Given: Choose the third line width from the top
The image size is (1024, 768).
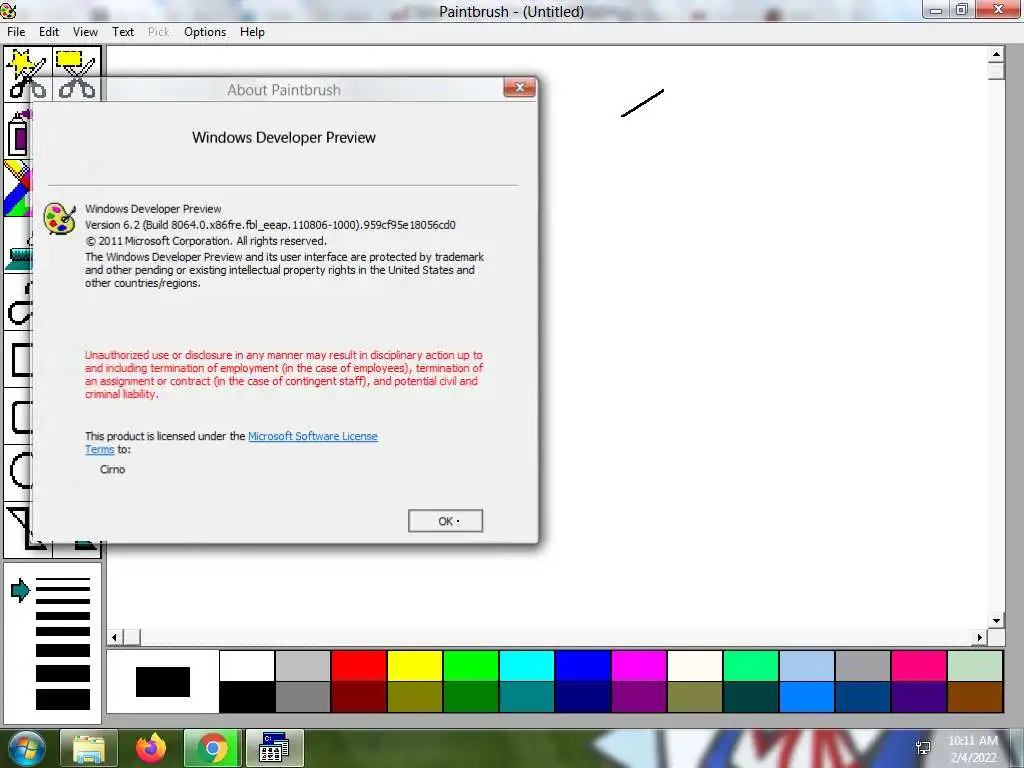Looking at the screenshot, I should (x=63, y=601).
